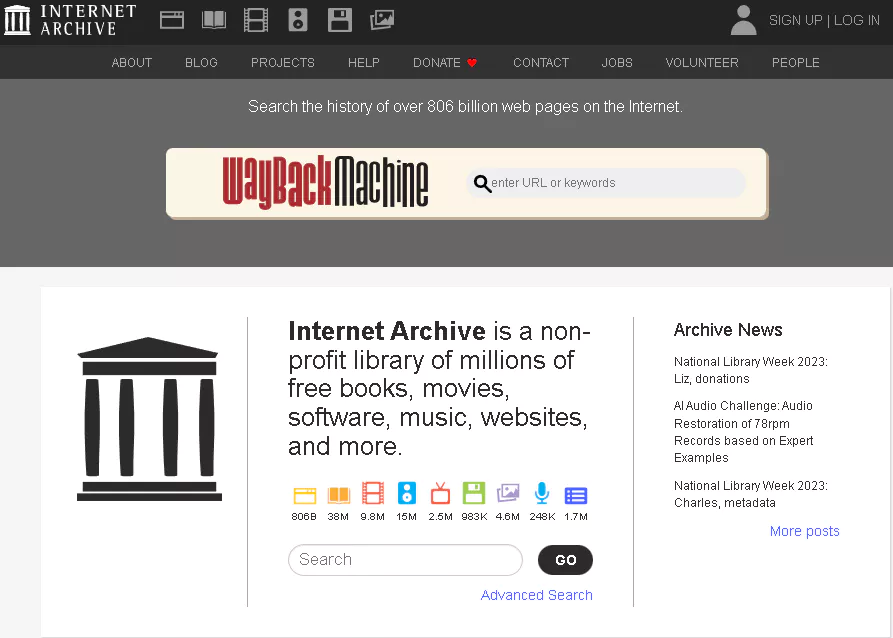Open the red video icon labeled 9.8M
893x638 pixels.
(x=372, y=493)
